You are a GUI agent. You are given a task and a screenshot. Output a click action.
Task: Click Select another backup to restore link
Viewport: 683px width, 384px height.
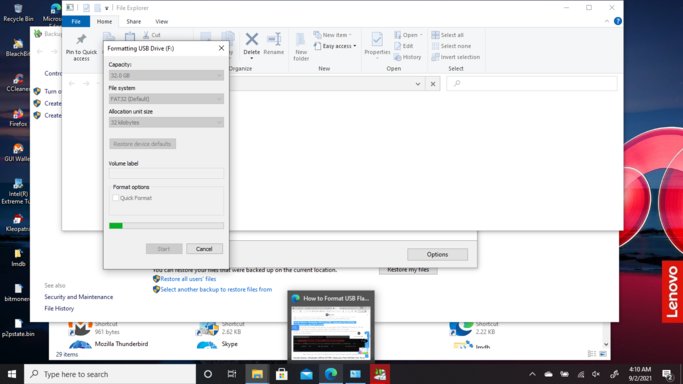tap(216, 289)
